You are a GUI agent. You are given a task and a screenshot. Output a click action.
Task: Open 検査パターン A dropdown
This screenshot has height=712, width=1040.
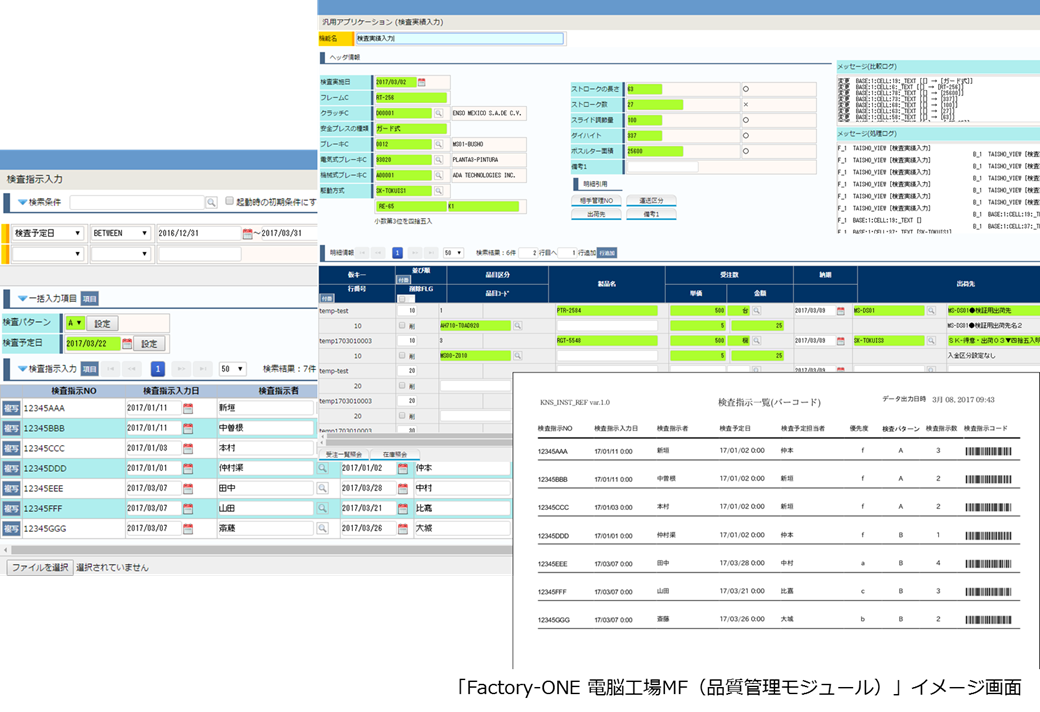point(75,323)
